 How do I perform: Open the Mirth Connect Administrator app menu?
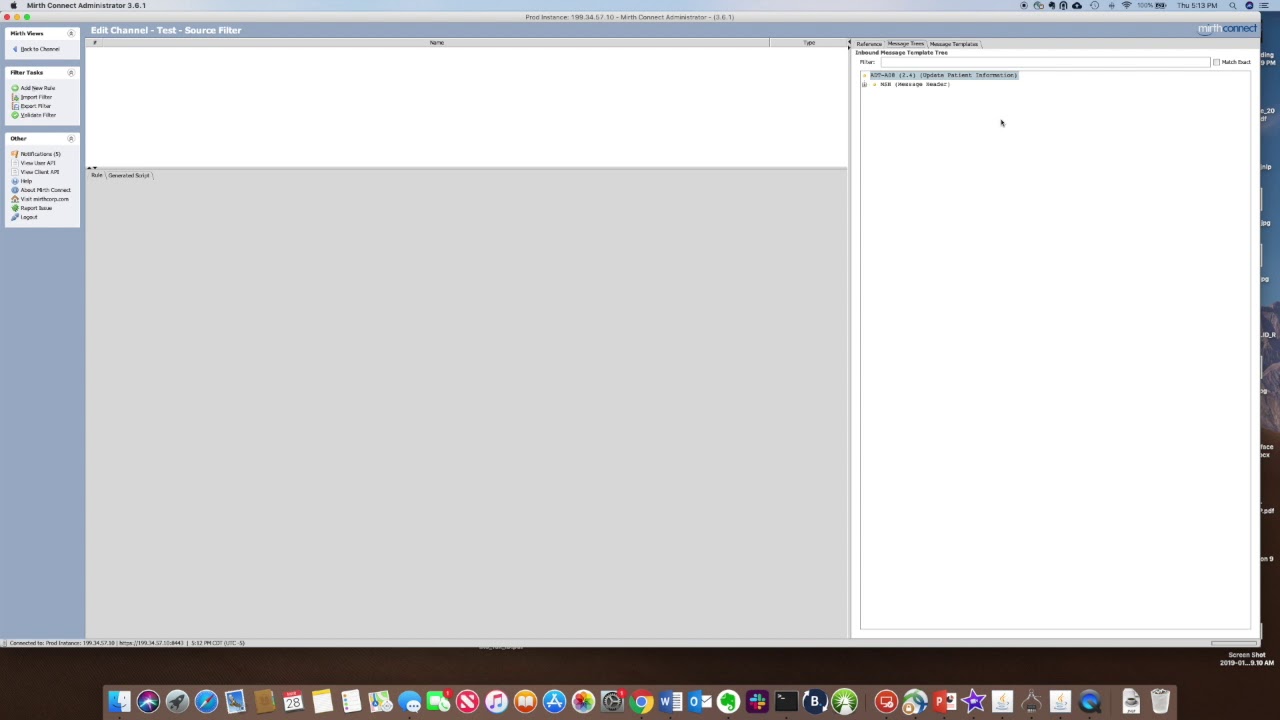(86, 5)
